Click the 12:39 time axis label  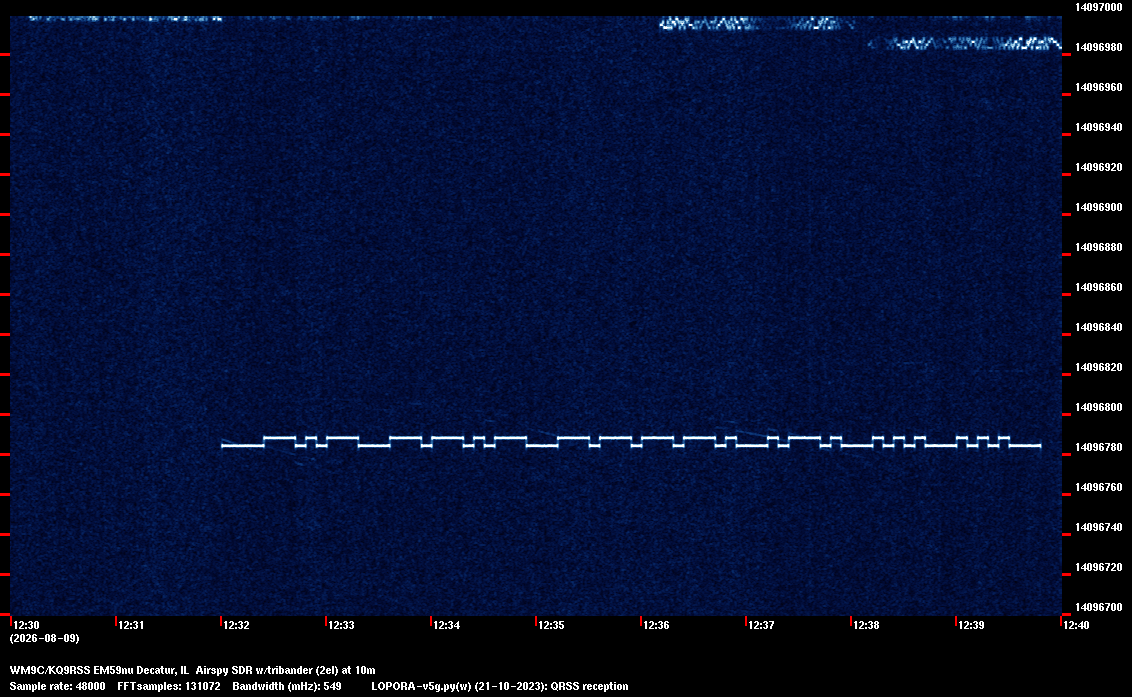tap(972, 625)
